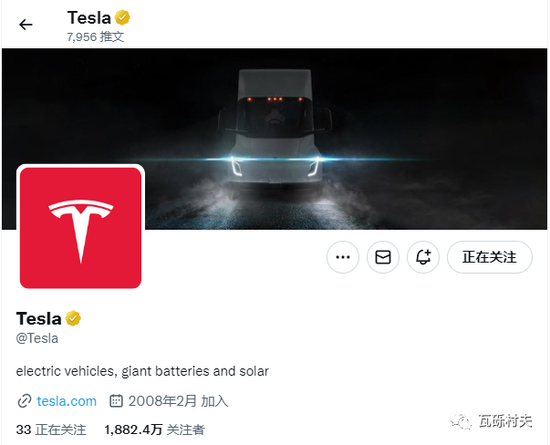Send a direct message with envelope icon

[383, 257]
